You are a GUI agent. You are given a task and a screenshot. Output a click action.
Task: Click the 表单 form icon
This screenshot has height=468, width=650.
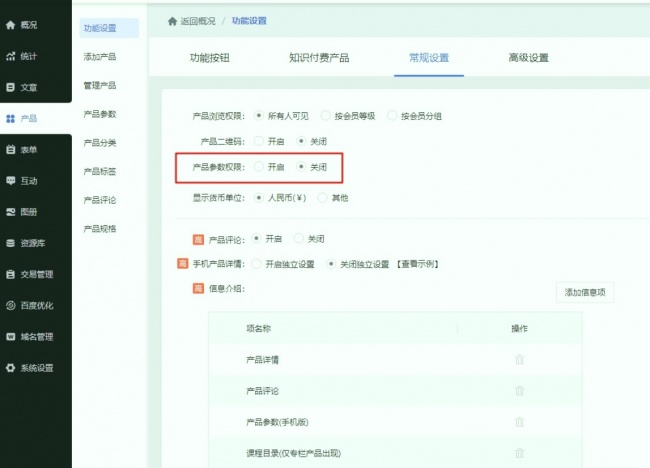pos(10,150)
